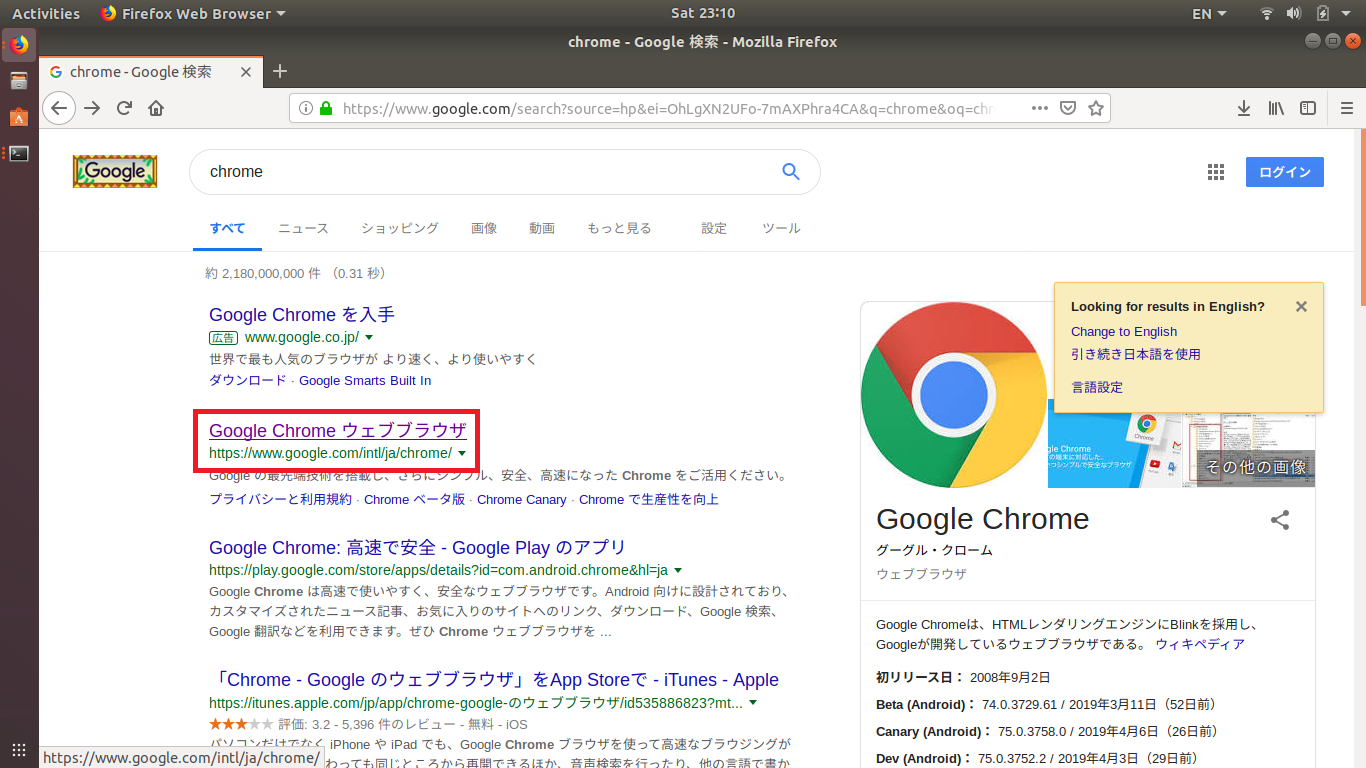Switch to the ニュース tab
The image size is (1366, 768).
(x=303, y=228)
